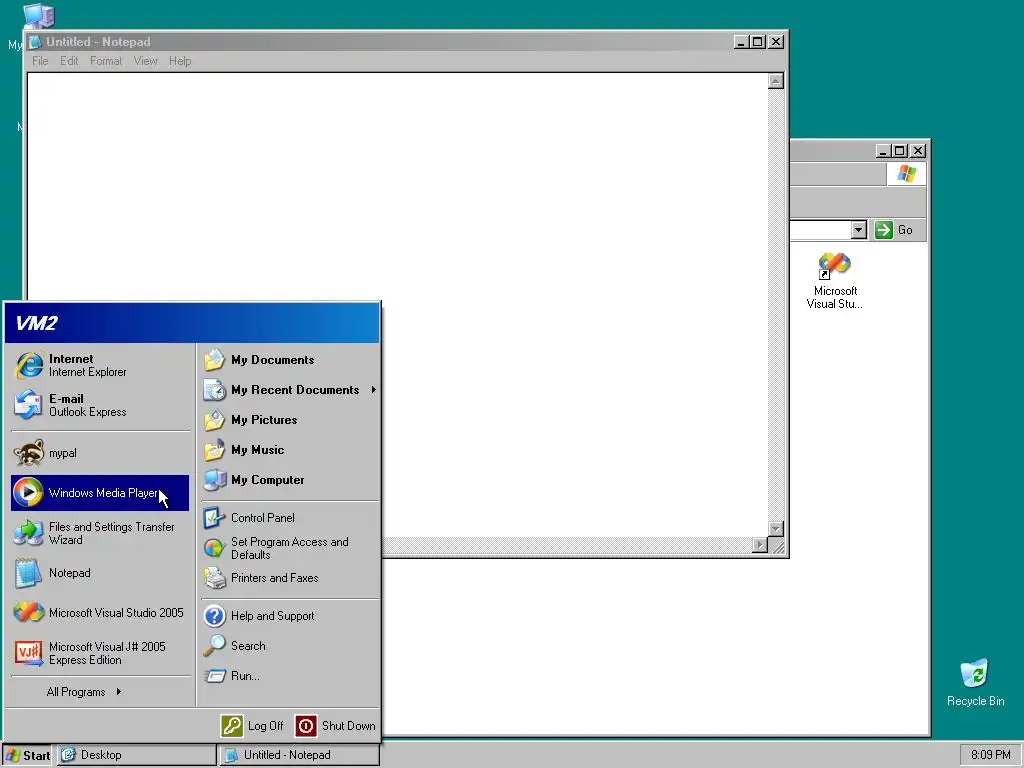Screen dimensions: 1024x768
Task: Open the Recycle Bin desktop icon
Action: coord(975,682)
